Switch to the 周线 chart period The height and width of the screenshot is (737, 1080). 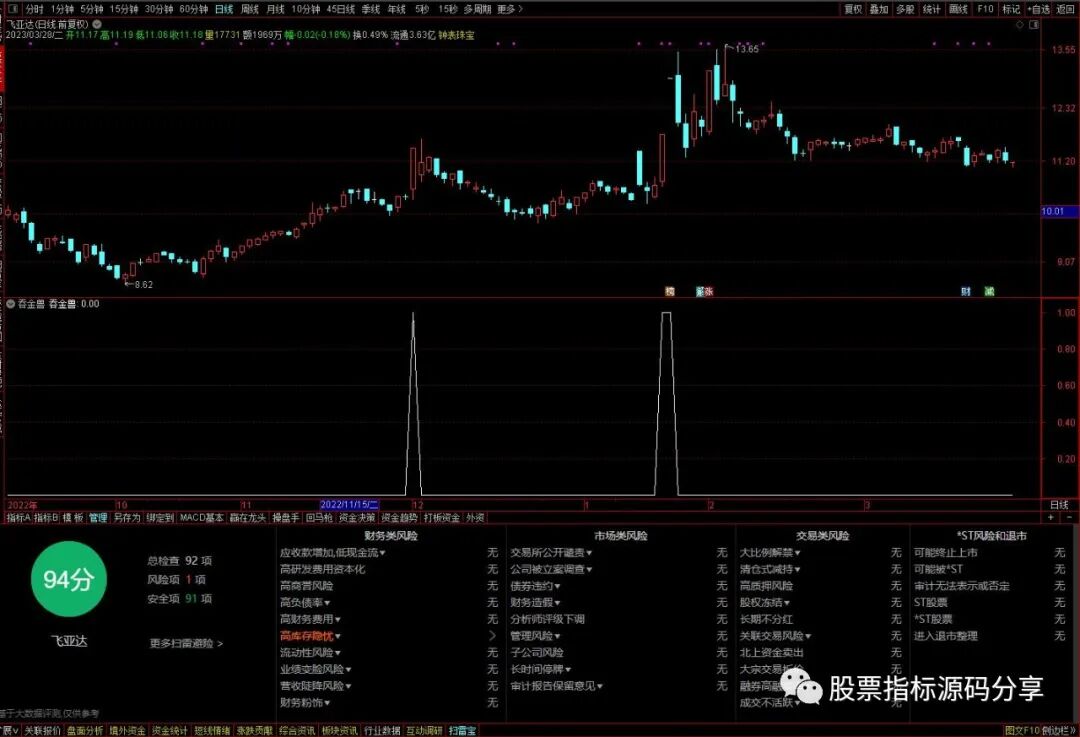[249, 9]
